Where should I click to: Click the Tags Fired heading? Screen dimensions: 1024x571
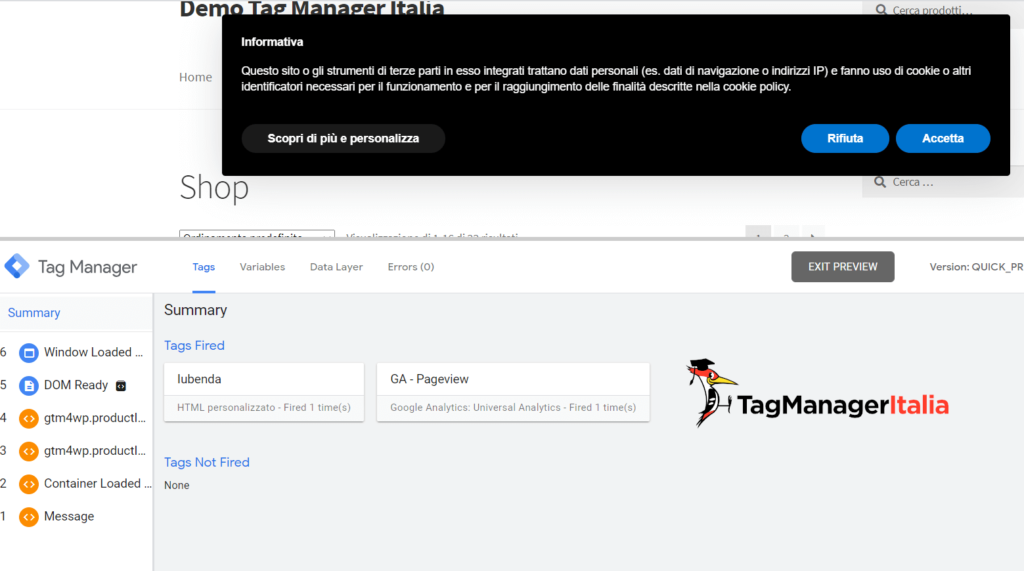[194, 346]
